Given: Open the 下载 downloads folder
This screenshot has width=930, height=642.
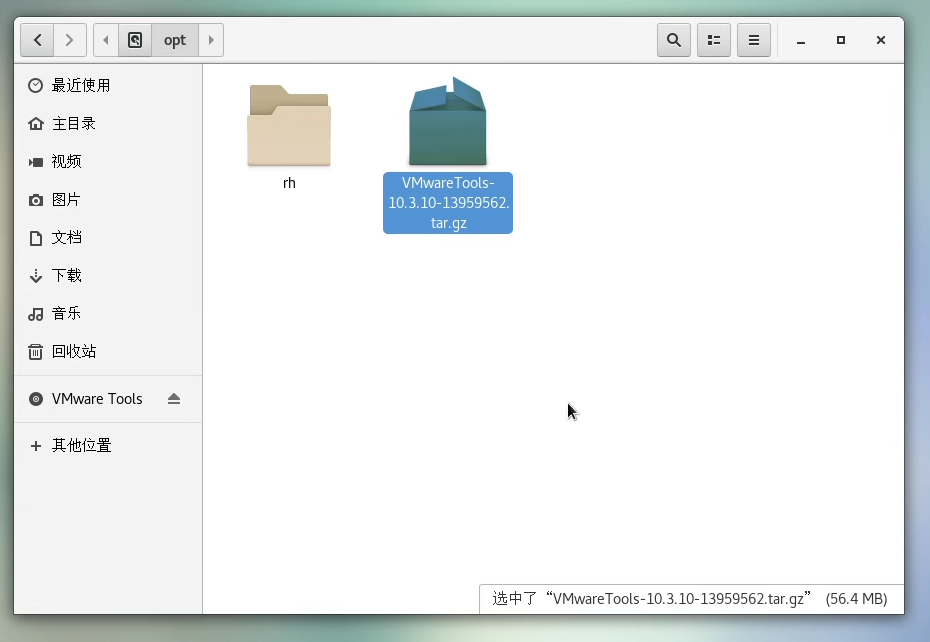Looking at the screenshot, I should 108,275.
